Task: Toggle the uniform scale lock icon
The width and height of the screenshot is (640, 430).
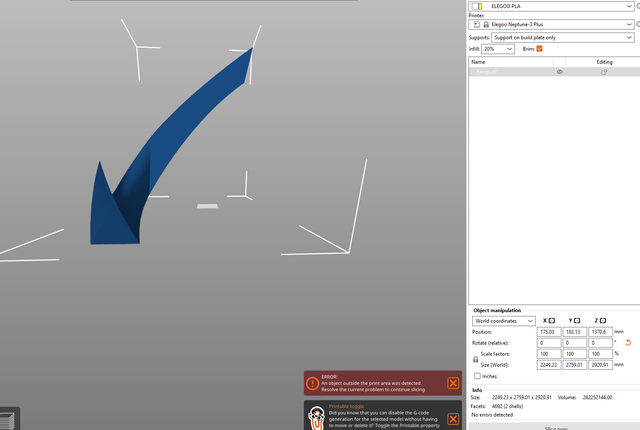Action: point(476,359)
